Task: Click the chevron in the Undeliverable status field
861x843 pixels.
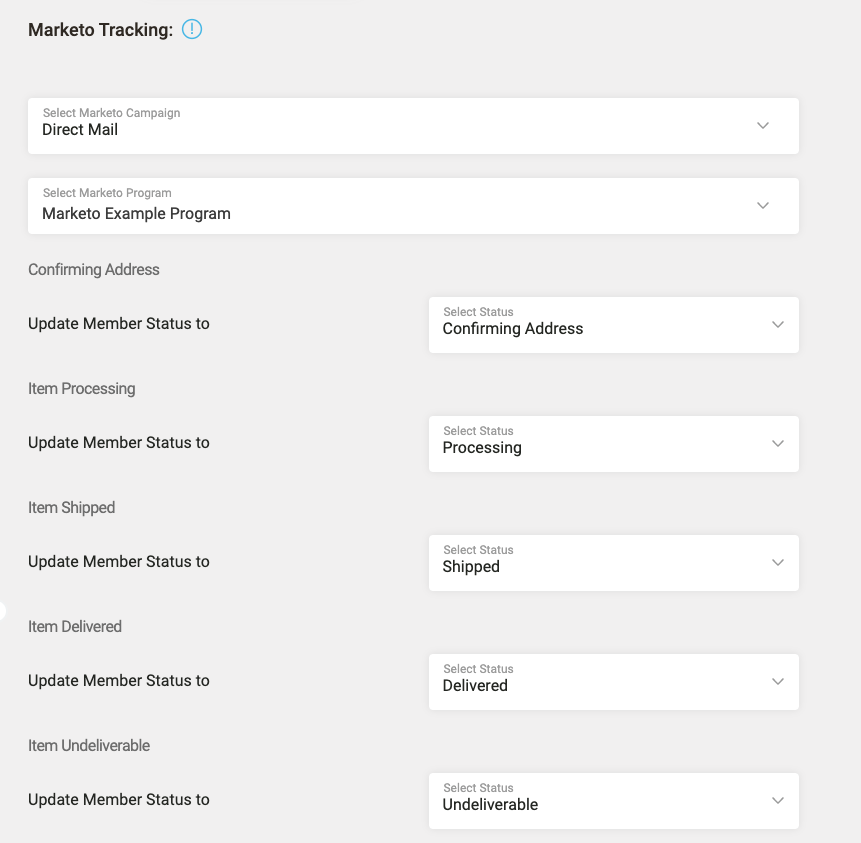Action: point(778,801)
